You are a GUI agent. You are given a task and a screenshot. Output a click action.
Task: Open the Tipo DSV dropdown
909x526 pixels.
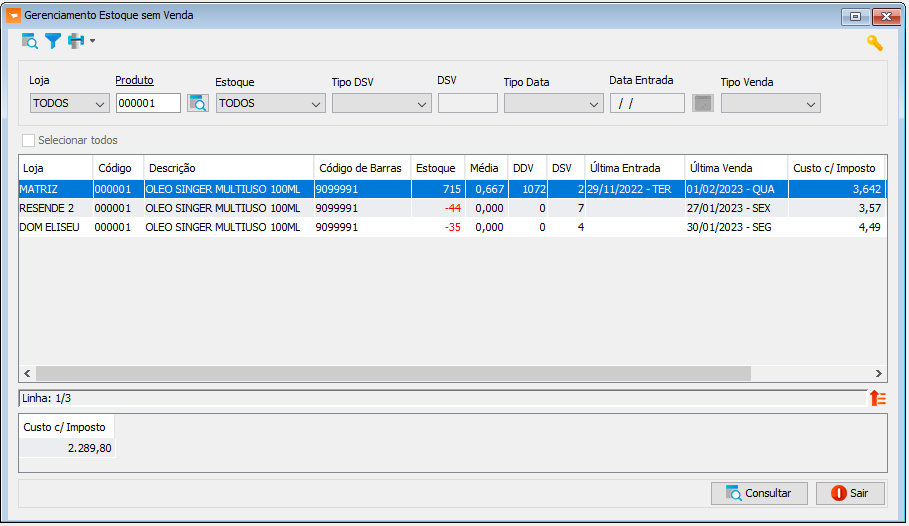(382, 103)
